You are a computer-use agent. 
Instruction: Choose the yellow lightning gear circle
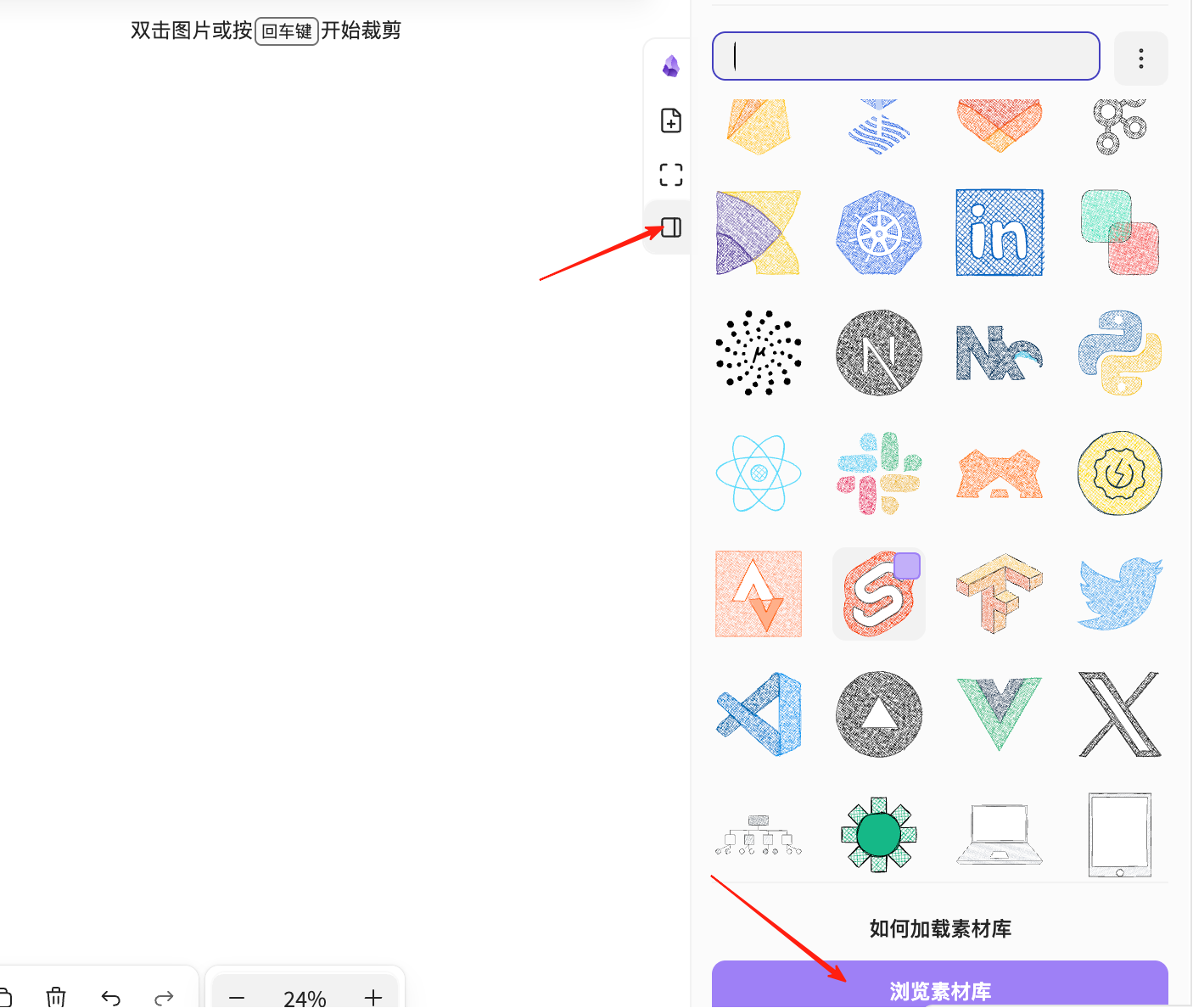click(1120, 473)
